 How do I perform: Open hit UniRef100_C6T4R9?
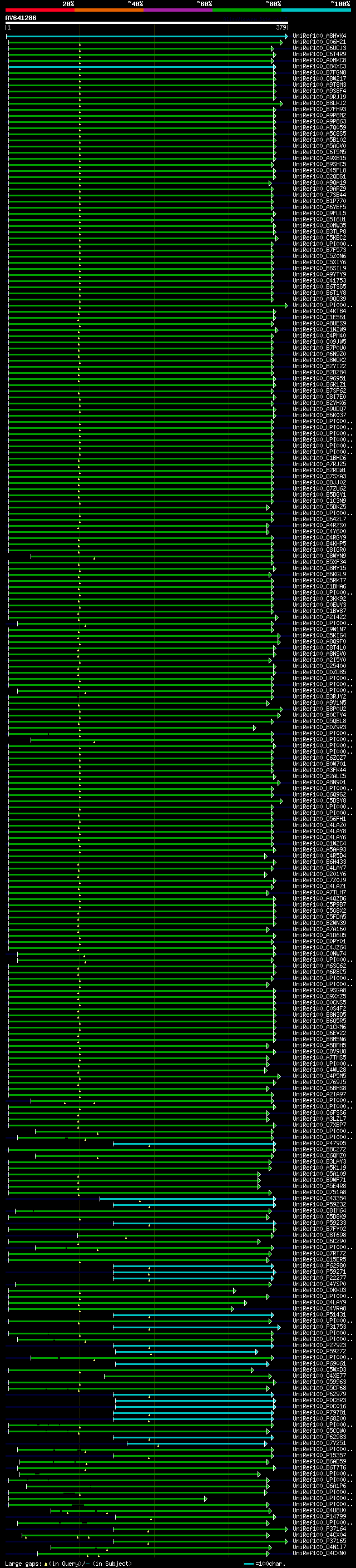(319, 54)
